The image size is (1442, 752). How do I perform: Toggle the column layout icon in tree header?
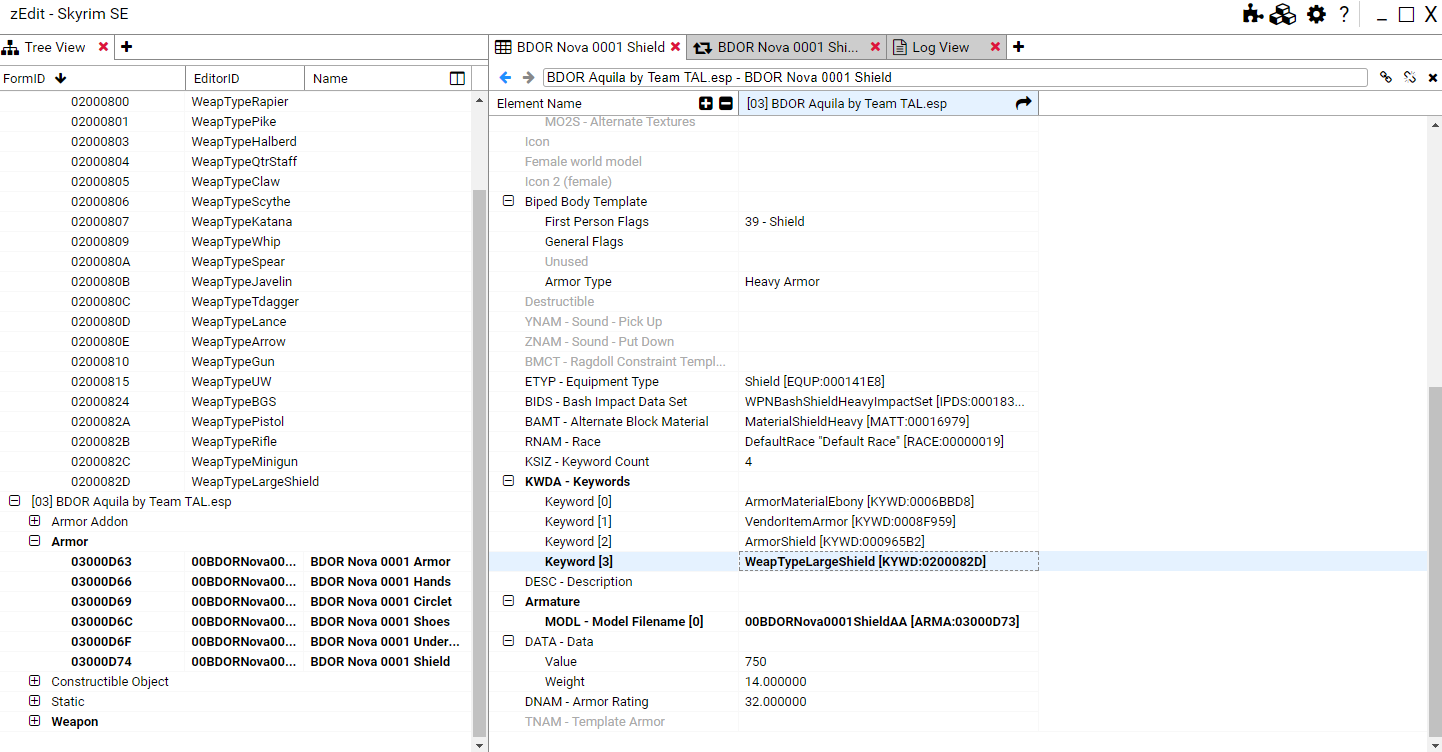(x=457, y=78)
